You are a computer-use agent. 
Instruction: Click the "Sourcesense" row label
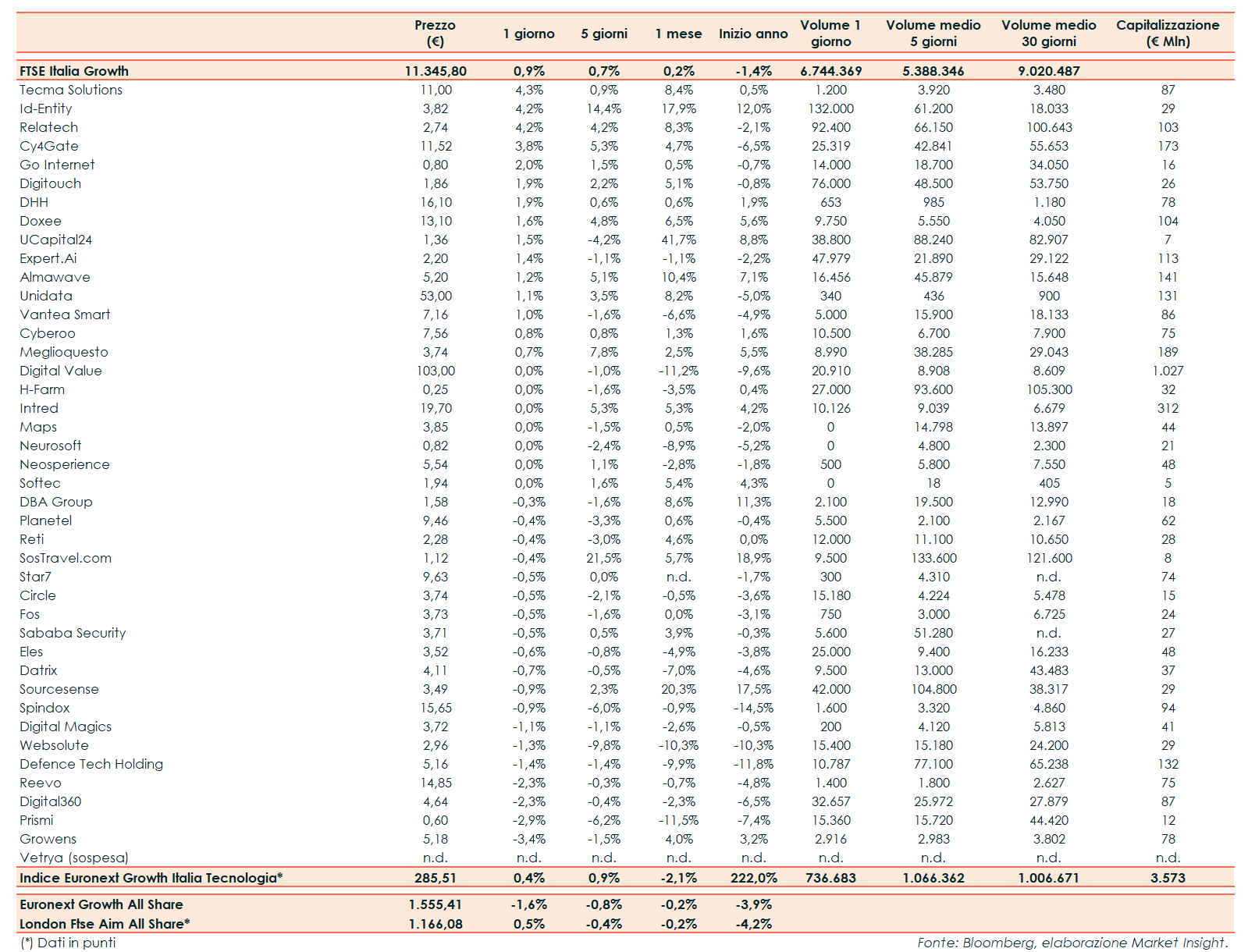pos(59,689)
